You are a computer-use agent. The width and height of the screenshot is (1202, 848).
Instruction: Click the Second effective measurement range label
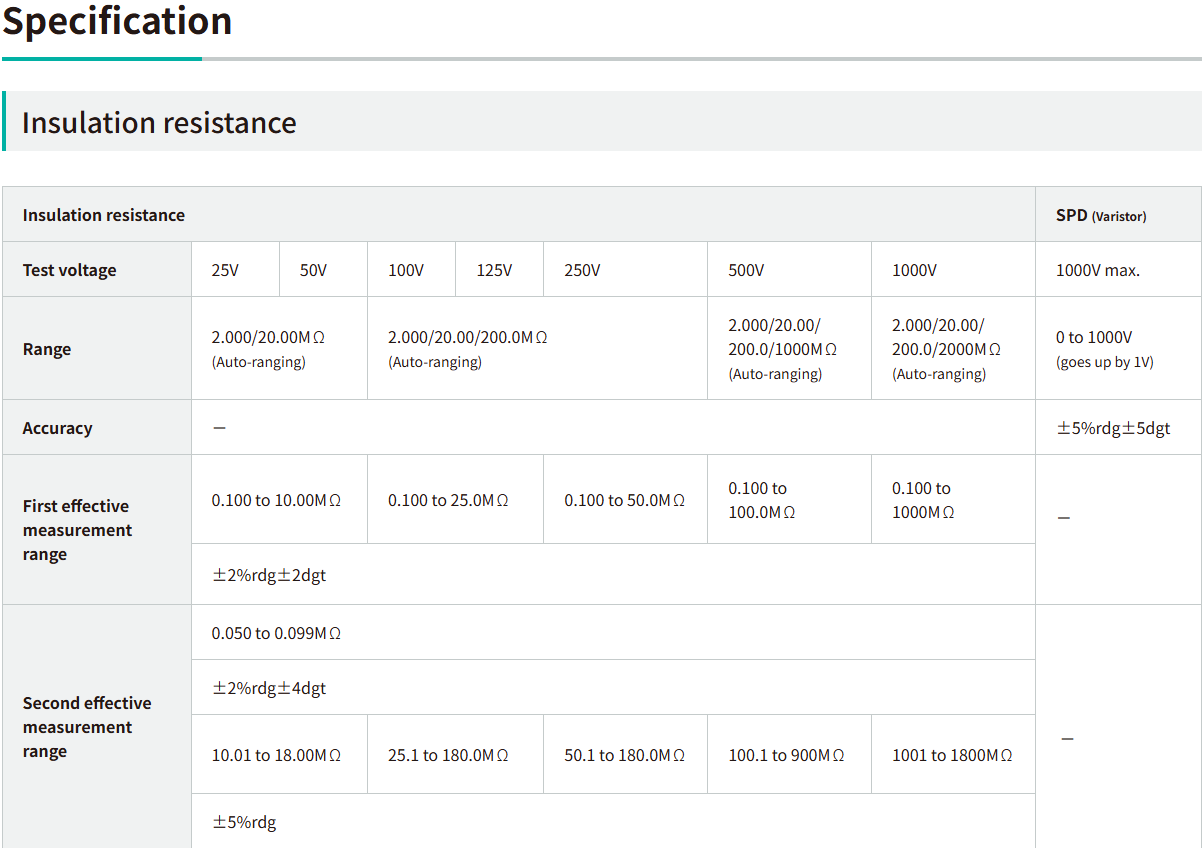(x=87, y=727)
